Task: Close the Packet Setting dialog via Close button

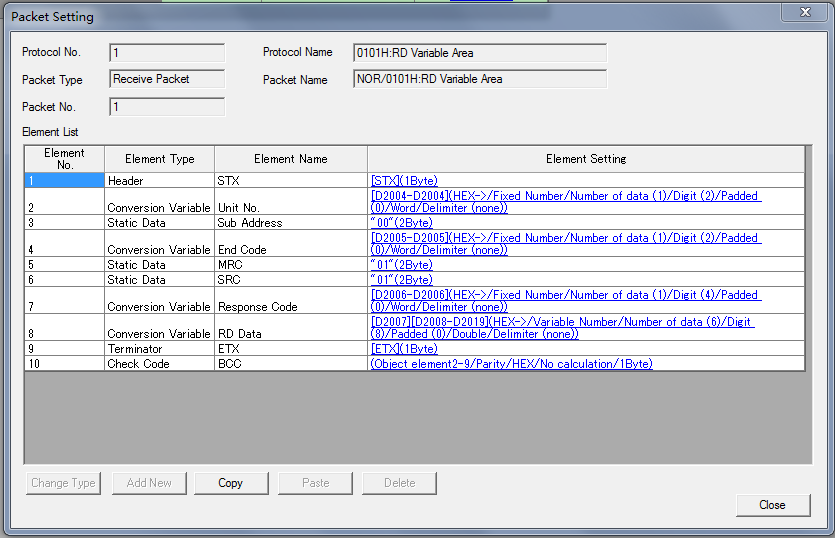Action: [x=772, y=505]
